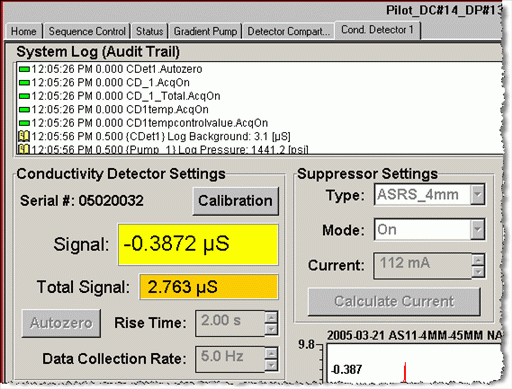Click the chromatogram title 2005-03-21 AS11-4MM
The image size is (512, 389).
click(414, 335)
